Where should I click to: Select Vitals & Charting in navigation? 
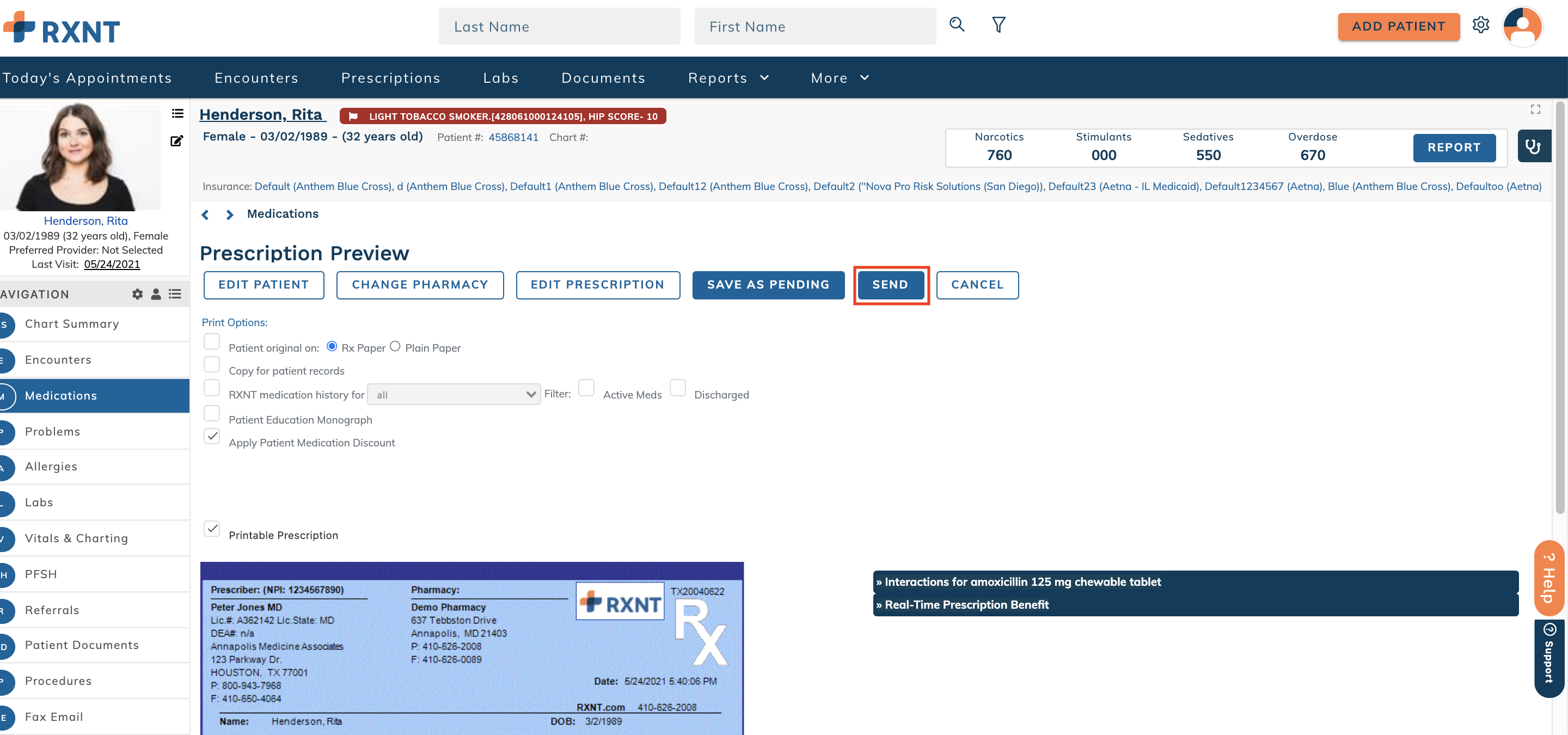(x=94, y=538)
